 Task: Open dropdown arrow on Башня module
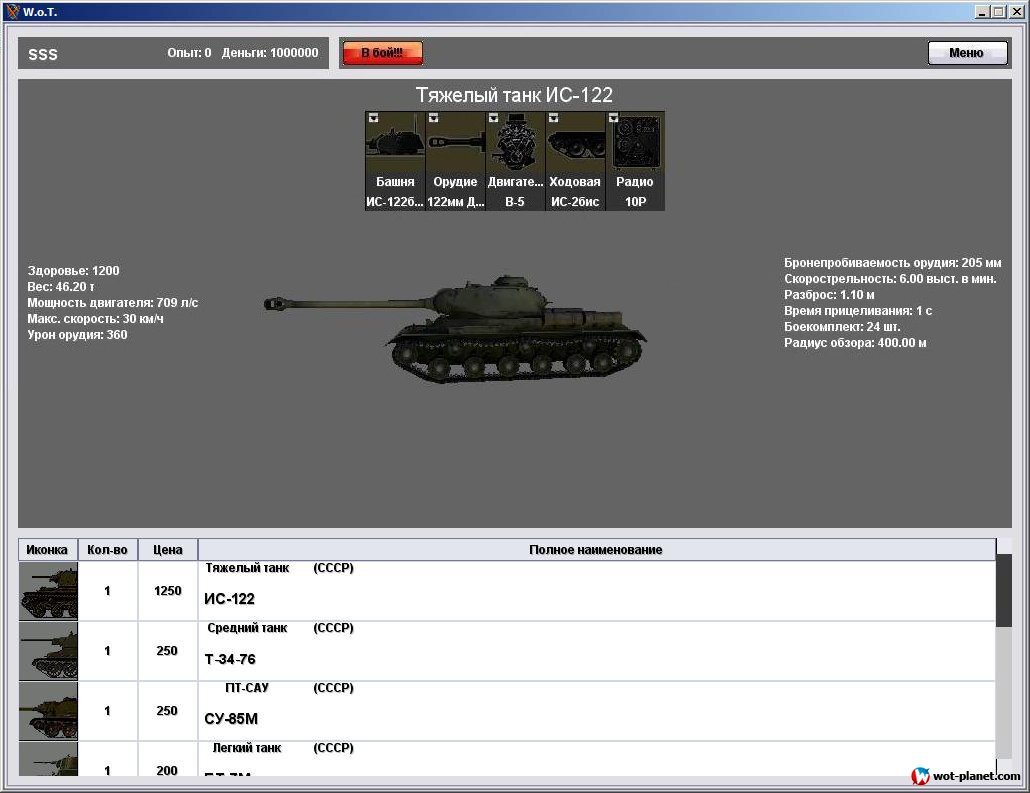pos(373,118)
